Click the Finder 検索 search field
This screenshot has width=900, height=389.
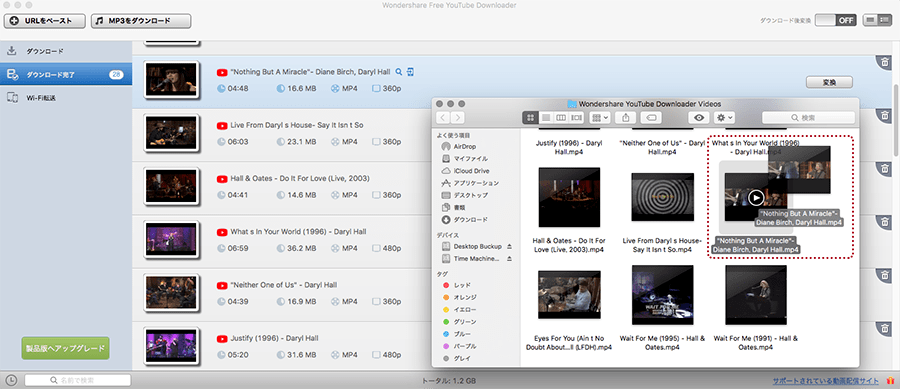(807, 118)
